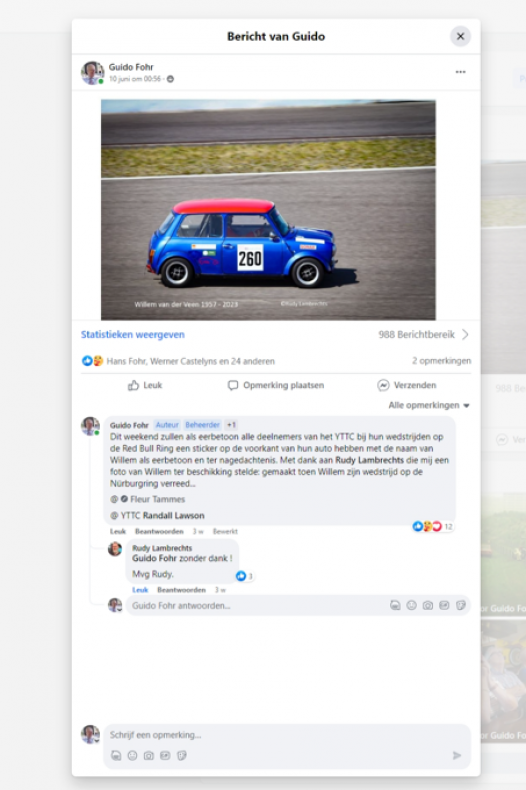Open the three-dot post options menu
The image size is (526, 790).
(461, 72)
